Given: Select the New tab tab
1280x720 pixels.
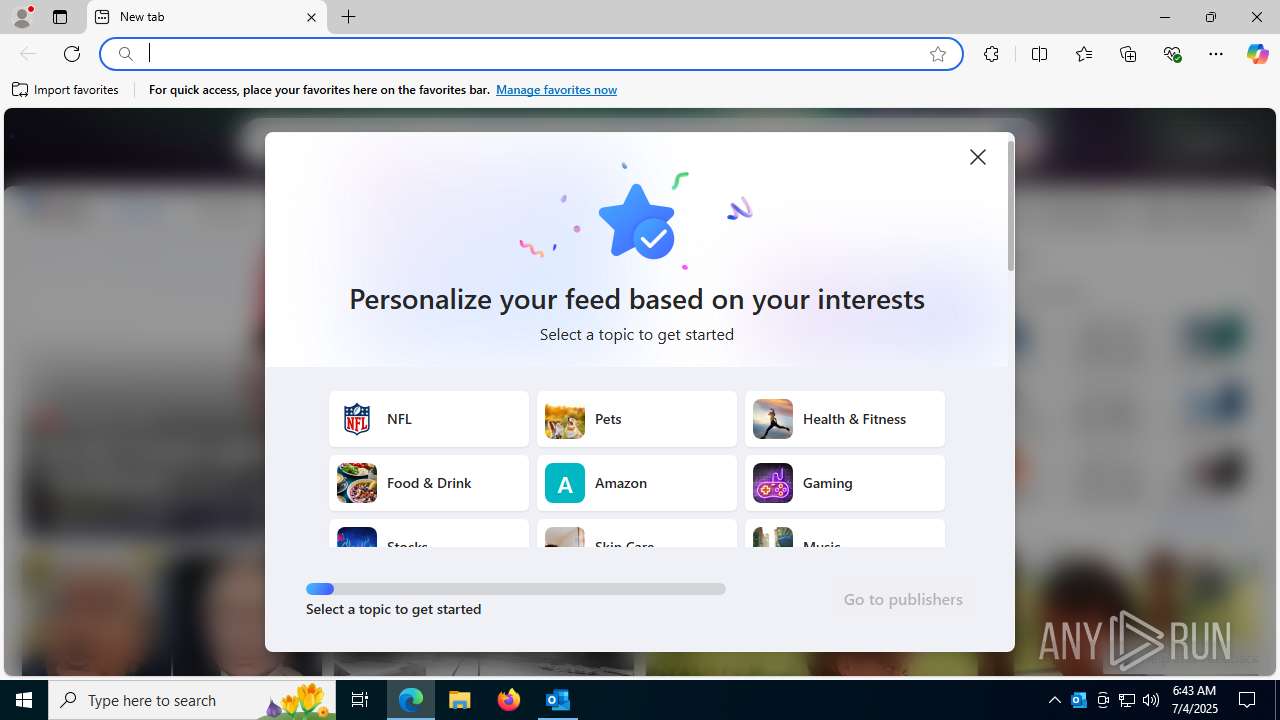Looking at the screenshot, I should 207,17.
